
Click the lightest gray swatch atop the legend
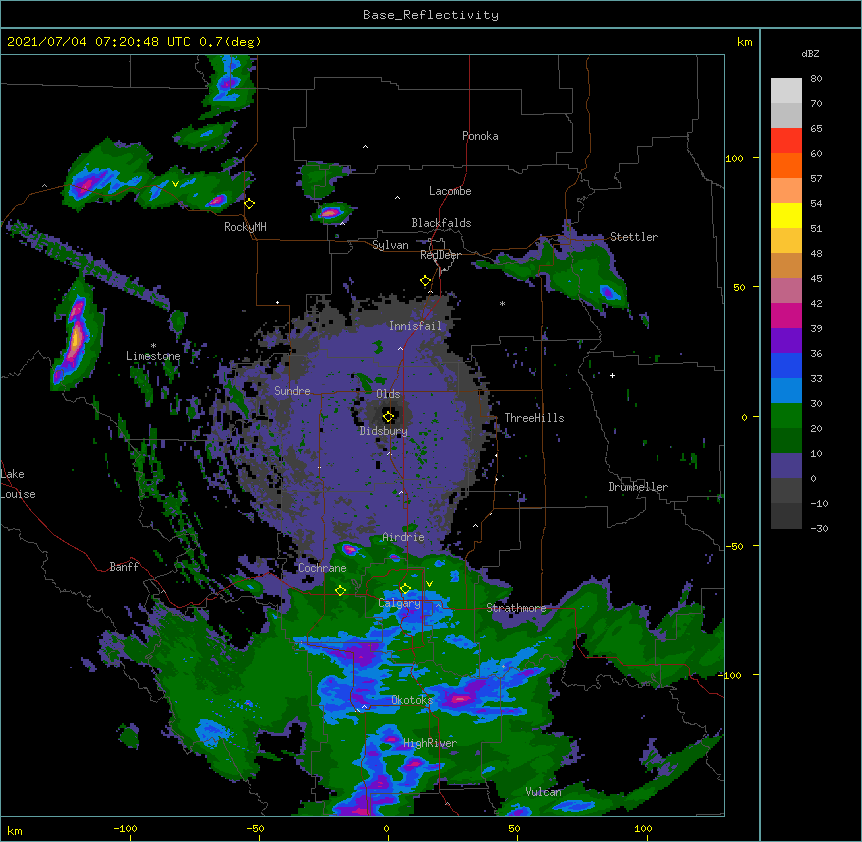click(786, 90)
